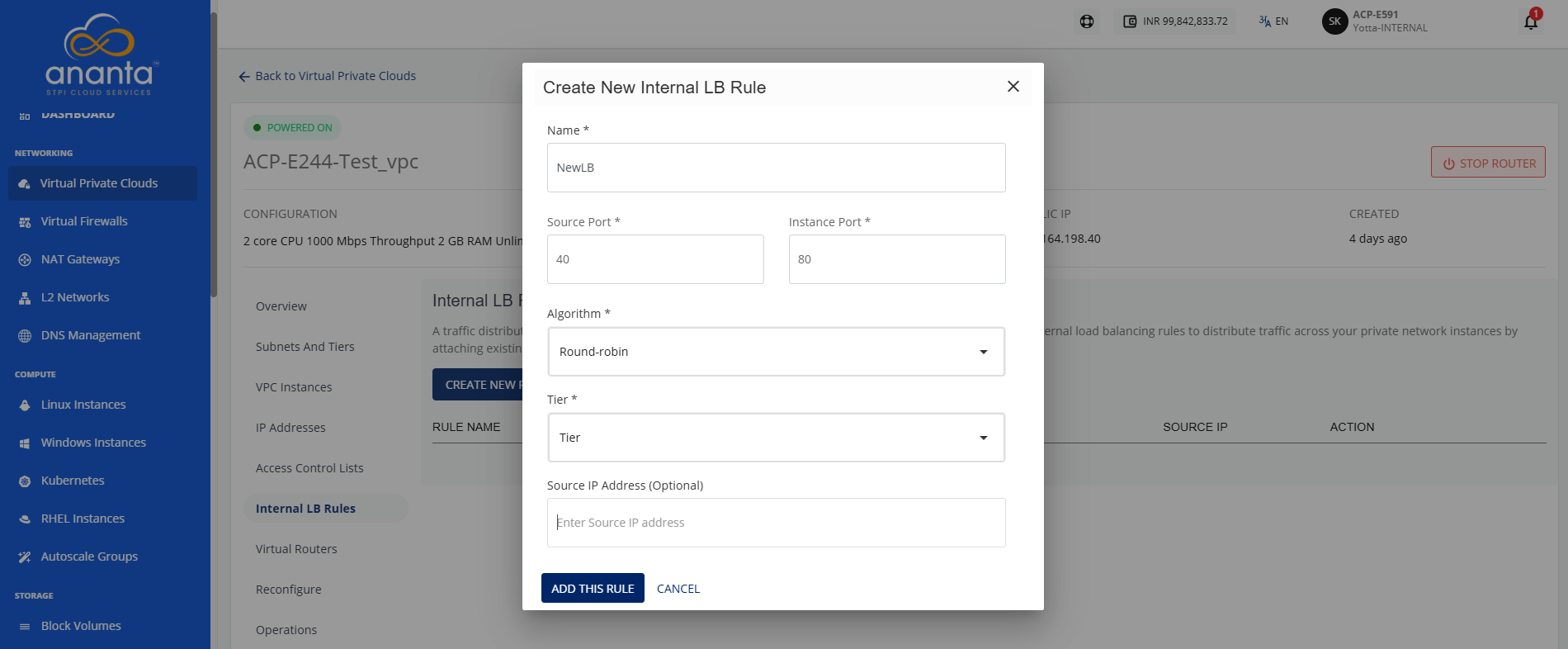
Task: Cancel the new LB rule dialog
Action: (678, 589)
